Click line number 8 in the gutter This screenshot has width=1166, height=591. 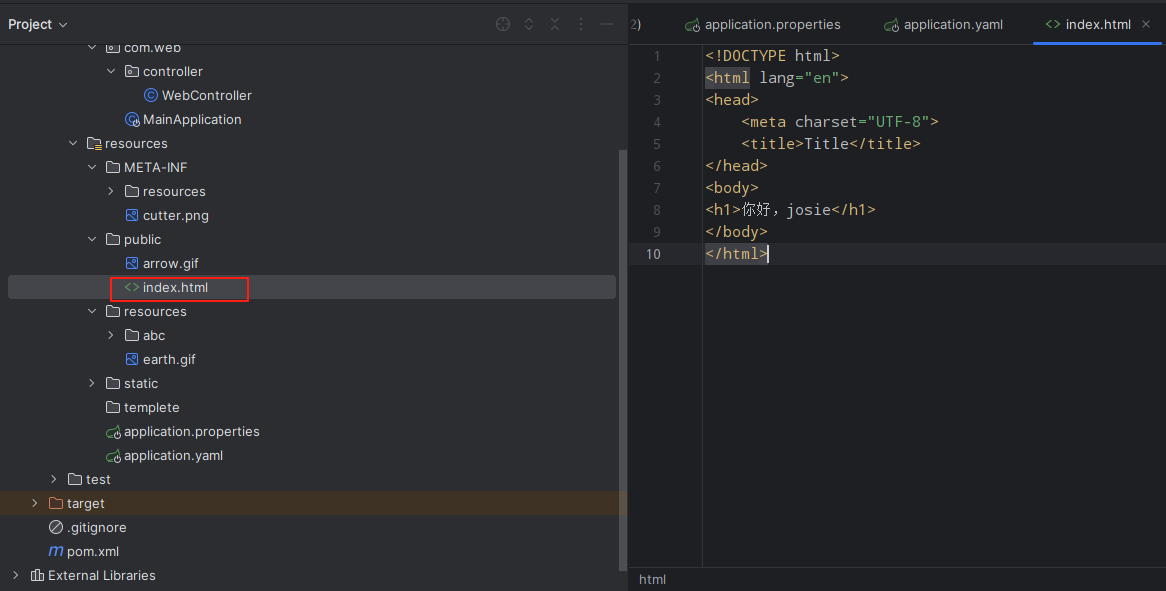click(657, 210)
